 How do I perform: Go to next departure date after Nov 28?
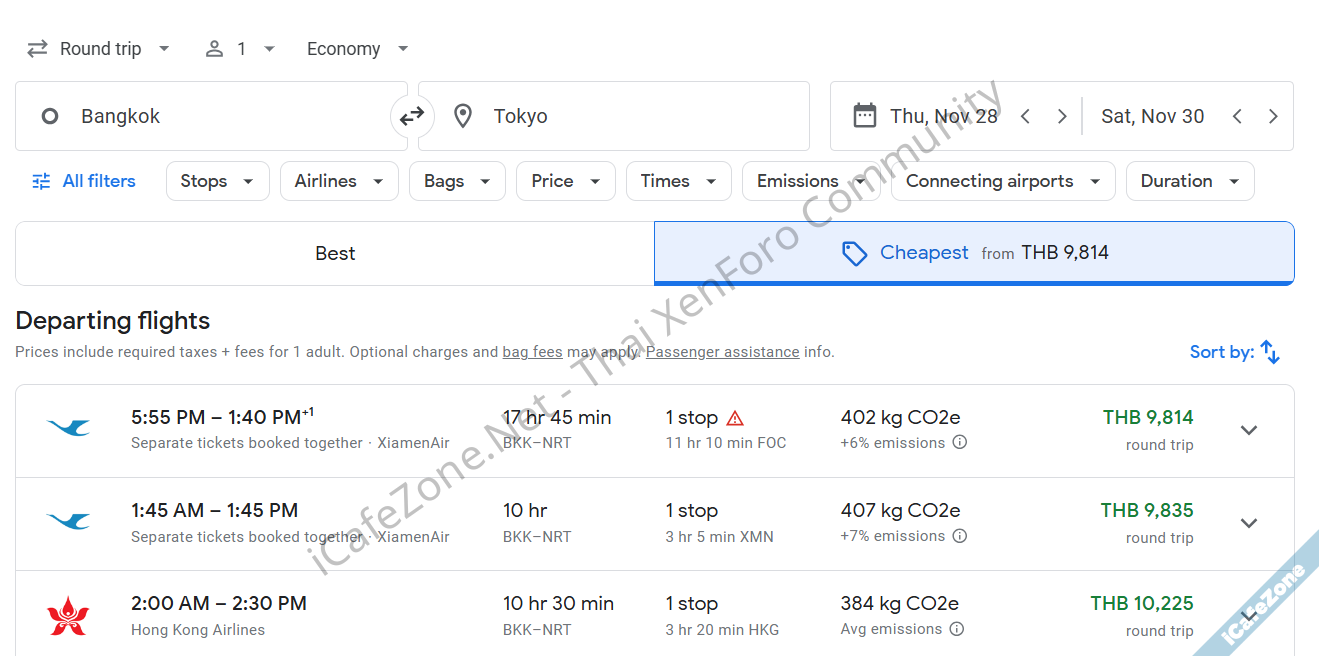point(1062,117)
